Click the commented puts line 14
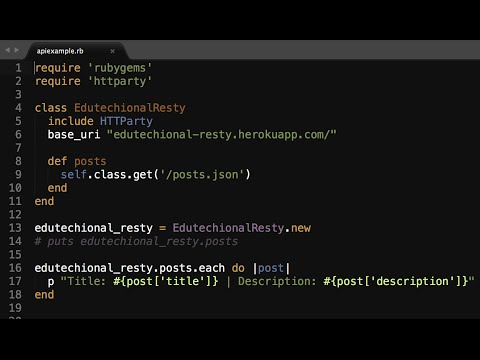Screen dimensions: 480x360 136,241
